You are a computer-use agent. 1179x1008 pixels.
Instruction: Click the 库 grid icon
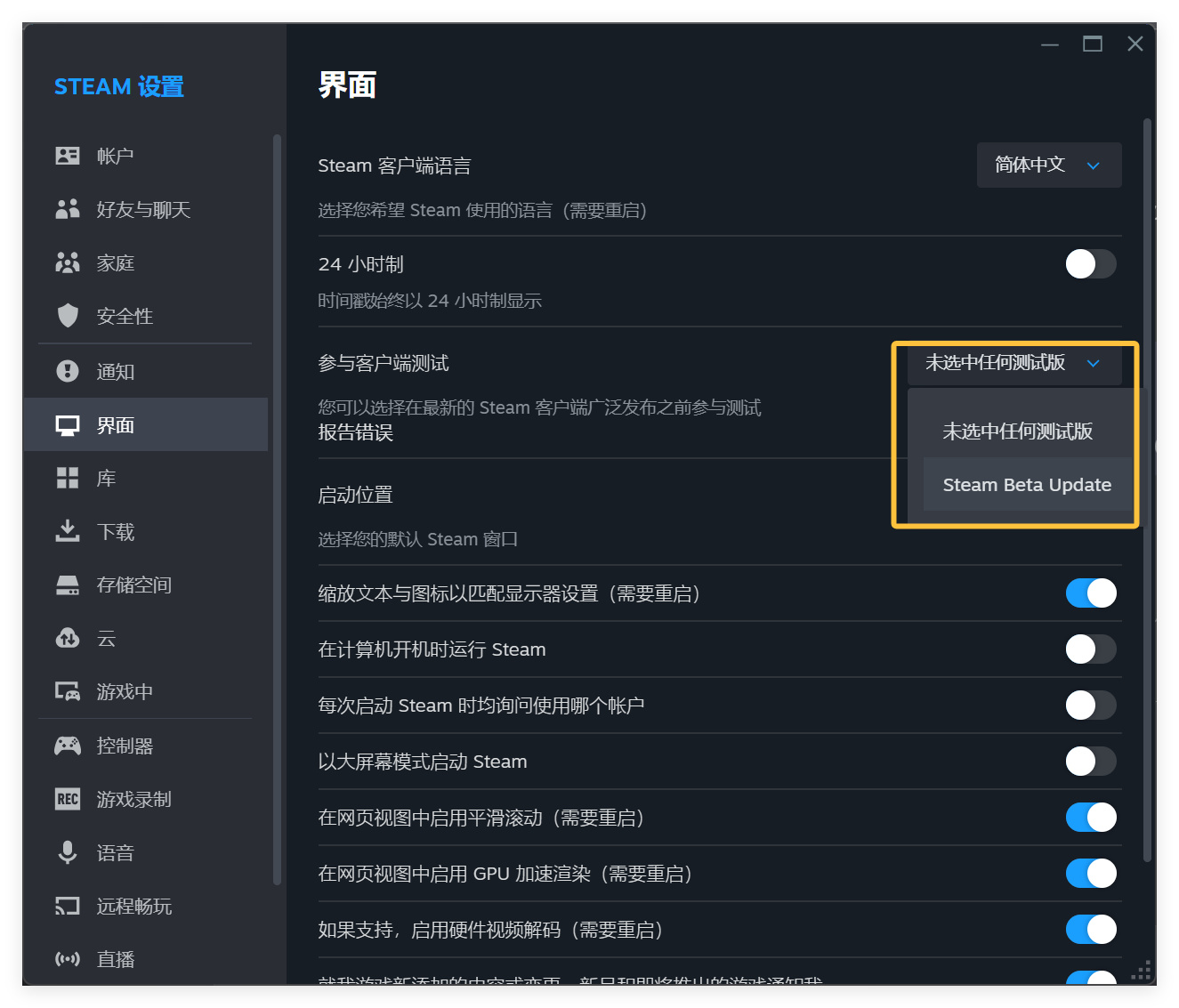click(x=68, y=478)
